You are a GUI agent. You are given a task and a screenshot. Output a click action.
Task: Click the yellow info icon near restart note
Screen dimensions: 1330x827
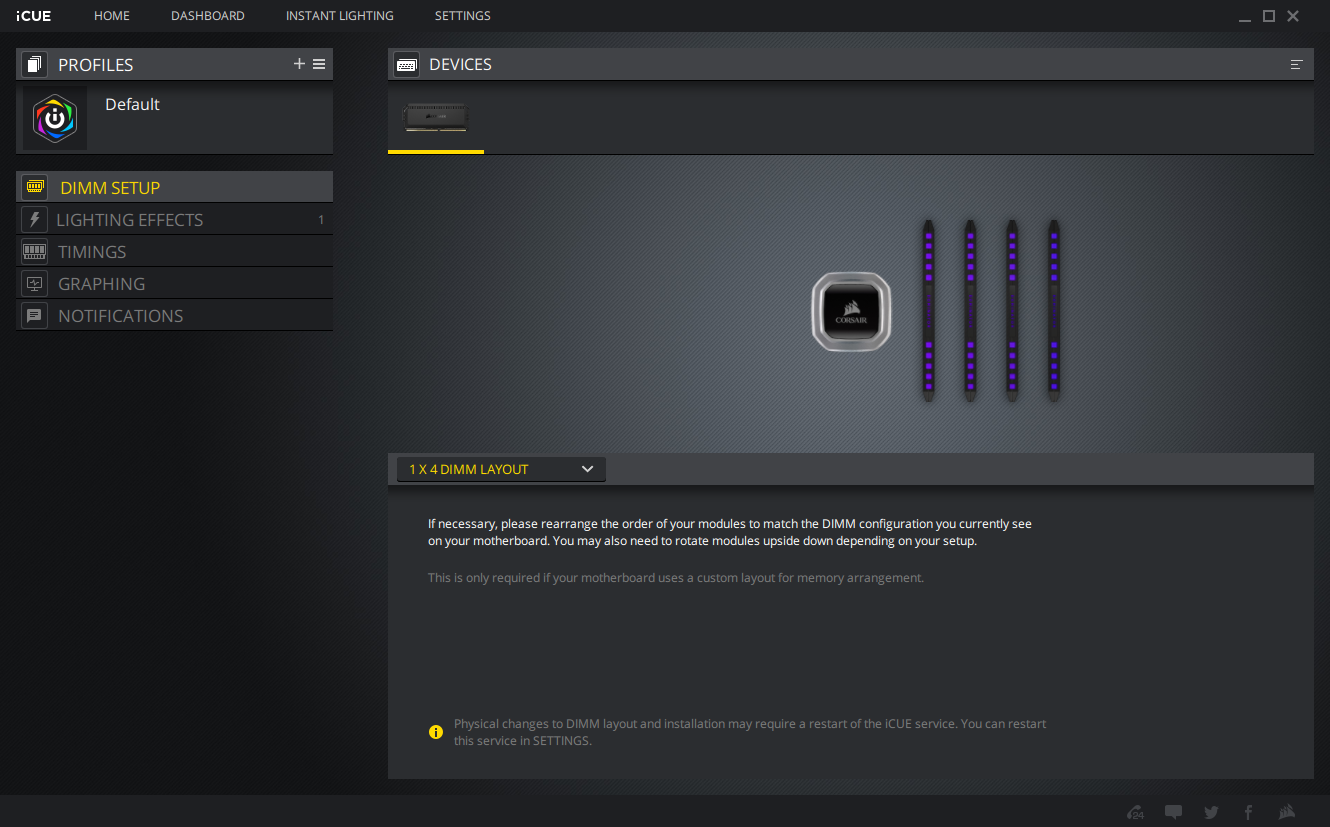tap(435, 732)
